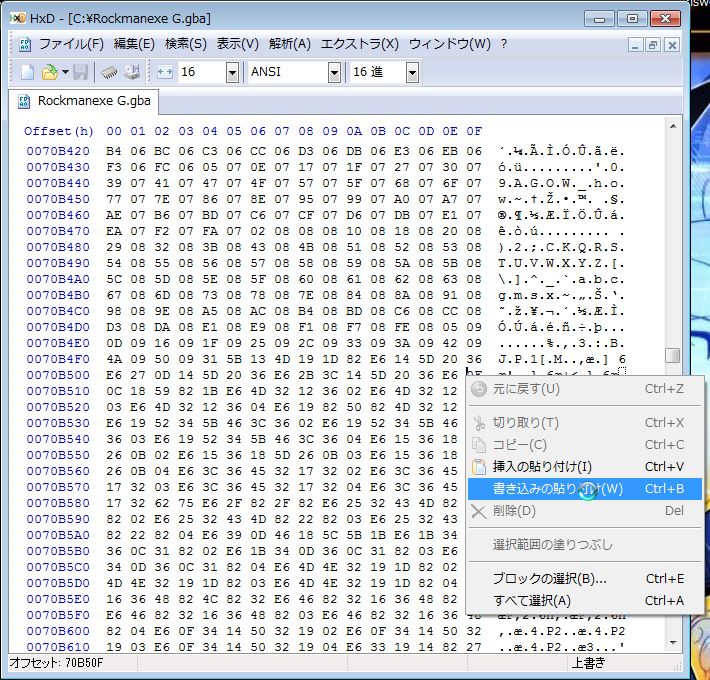Open the 解析(A) menu

tap(289, 44)
